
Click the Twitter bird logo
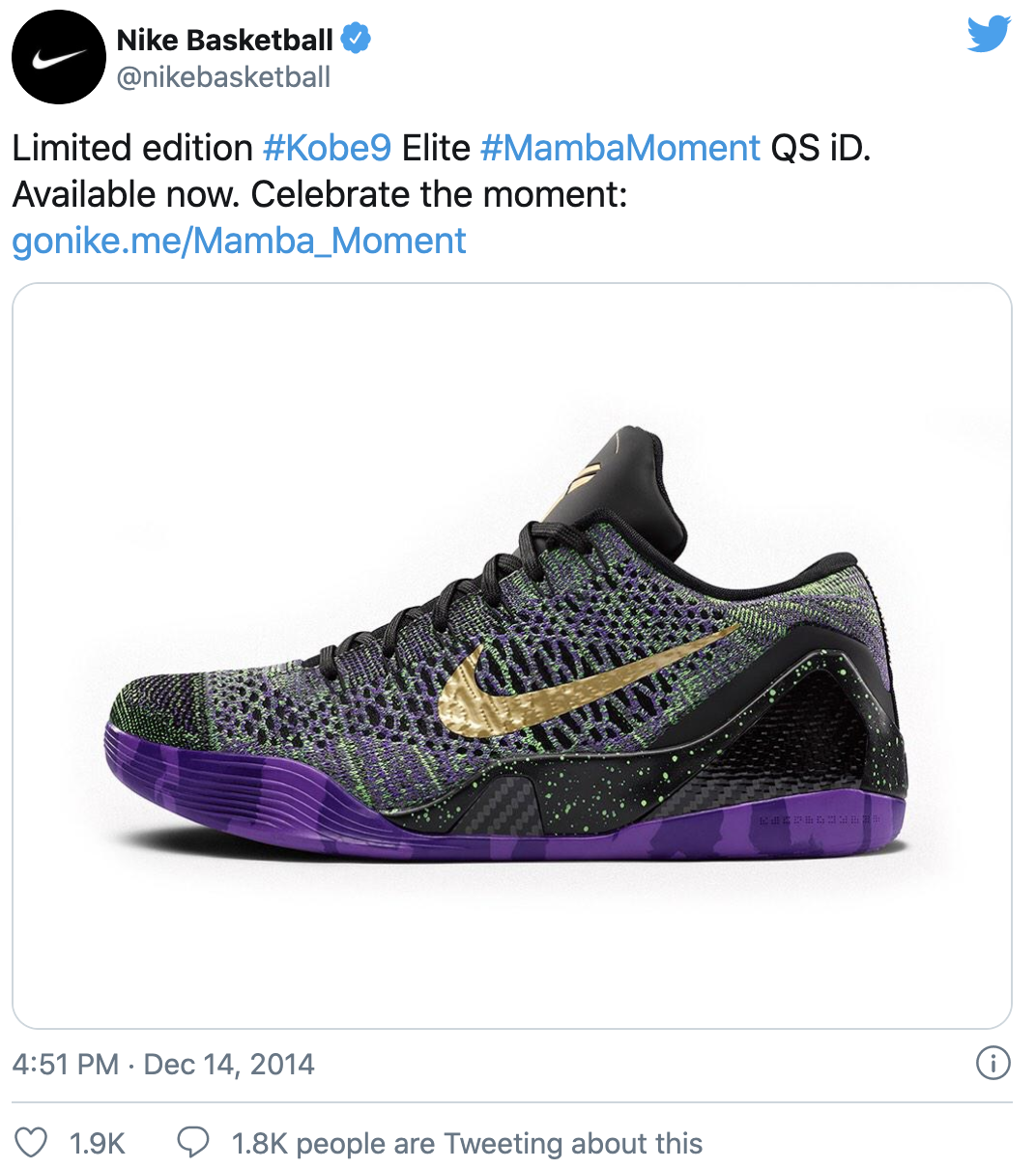click(989, 35)
